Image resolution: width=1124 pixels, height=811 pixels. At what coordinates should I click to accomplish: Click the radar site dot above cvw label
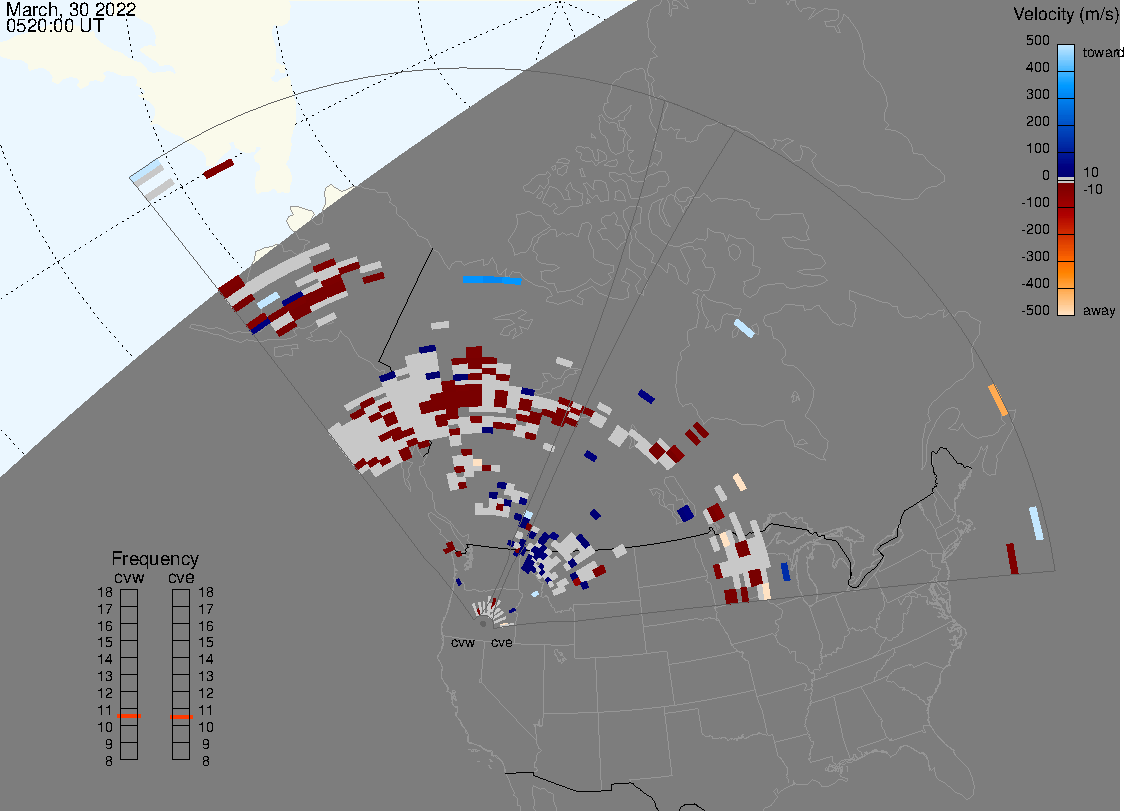(483, 624)
